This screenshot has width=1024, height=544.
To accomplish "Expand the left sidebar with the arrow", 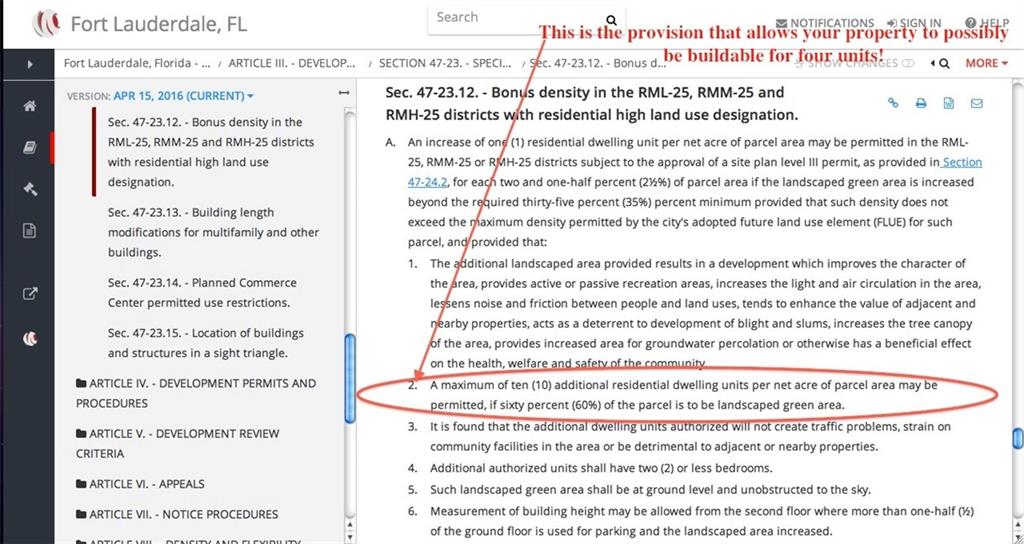I will coord(30,64).
